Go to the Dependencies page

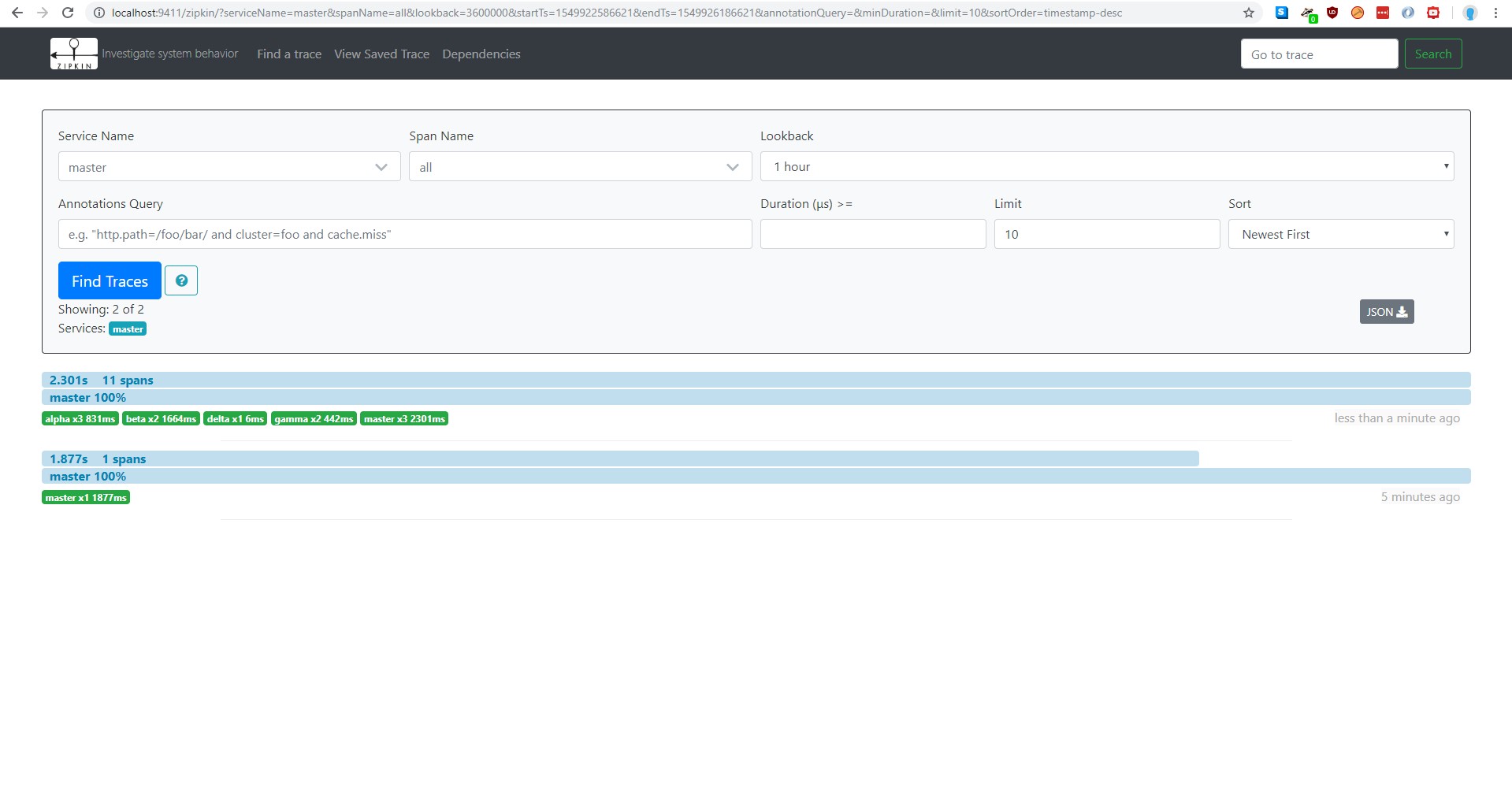481,54
